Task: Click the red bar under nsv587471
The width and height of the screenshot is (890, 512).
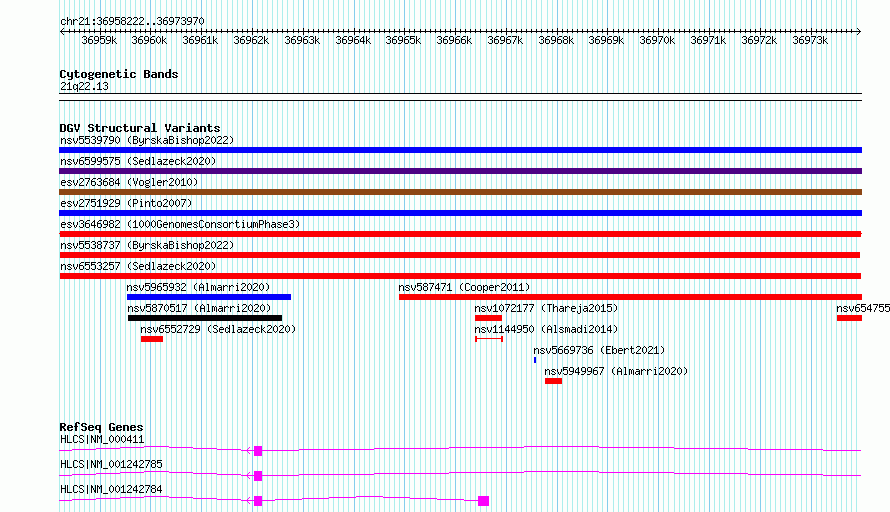Action: [631, 297]
